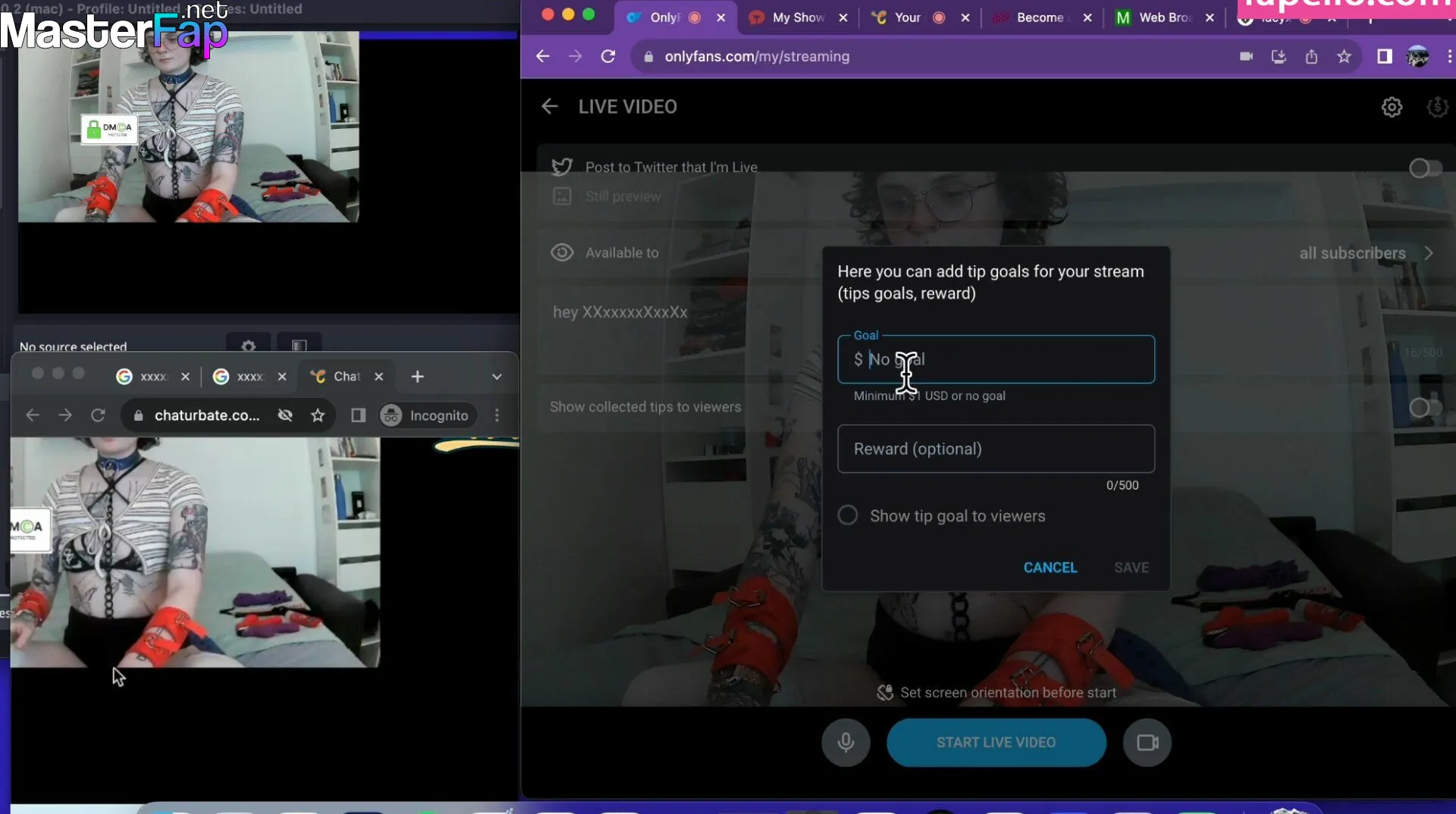The height and width of the screenshot is (814, 1456).
Task: Click CANCEL in the tip goal dialog
Action: (x=1050, y=568)
